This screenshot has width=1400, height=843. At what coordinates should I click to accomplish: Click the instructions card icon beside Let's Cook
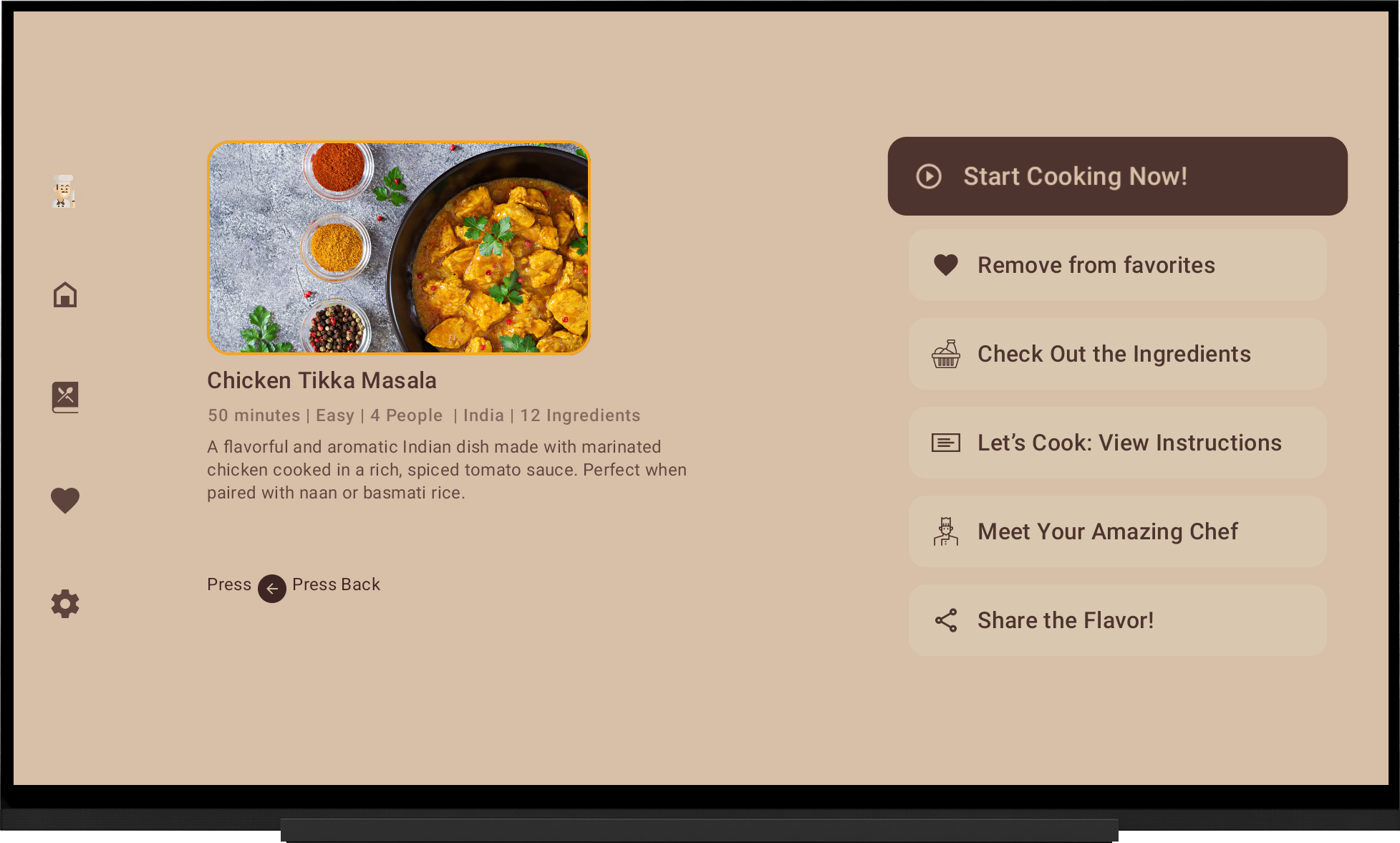[x=946, y=443]
